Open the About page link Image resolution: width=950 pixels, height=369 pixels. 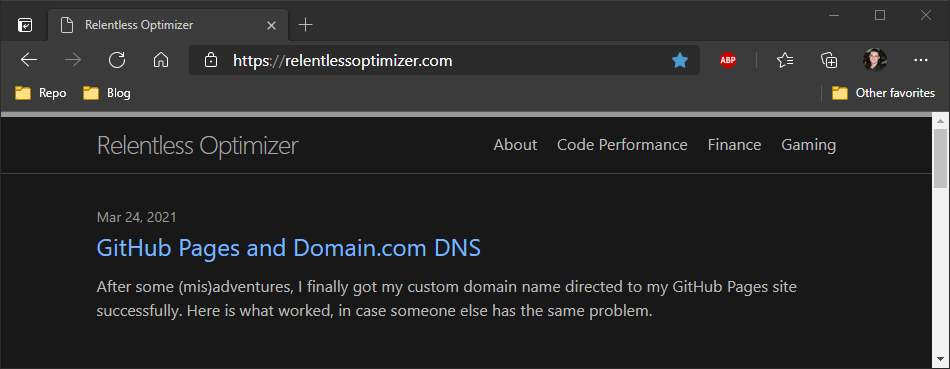coord(515,145)
